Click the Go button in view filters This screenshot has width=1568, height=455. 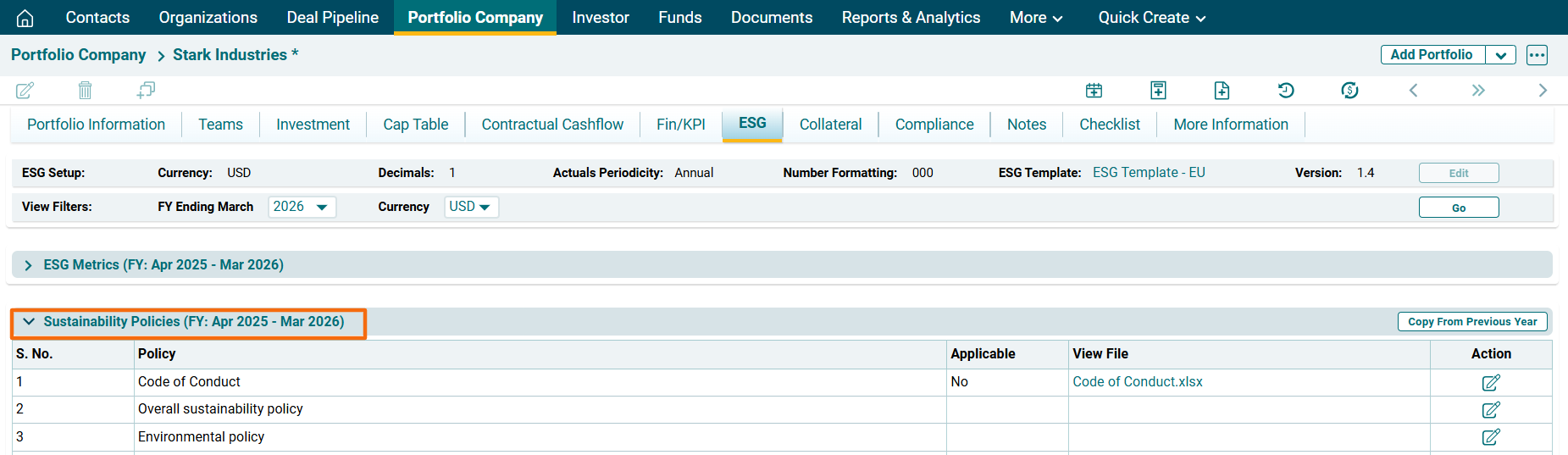click(1458, 208)
